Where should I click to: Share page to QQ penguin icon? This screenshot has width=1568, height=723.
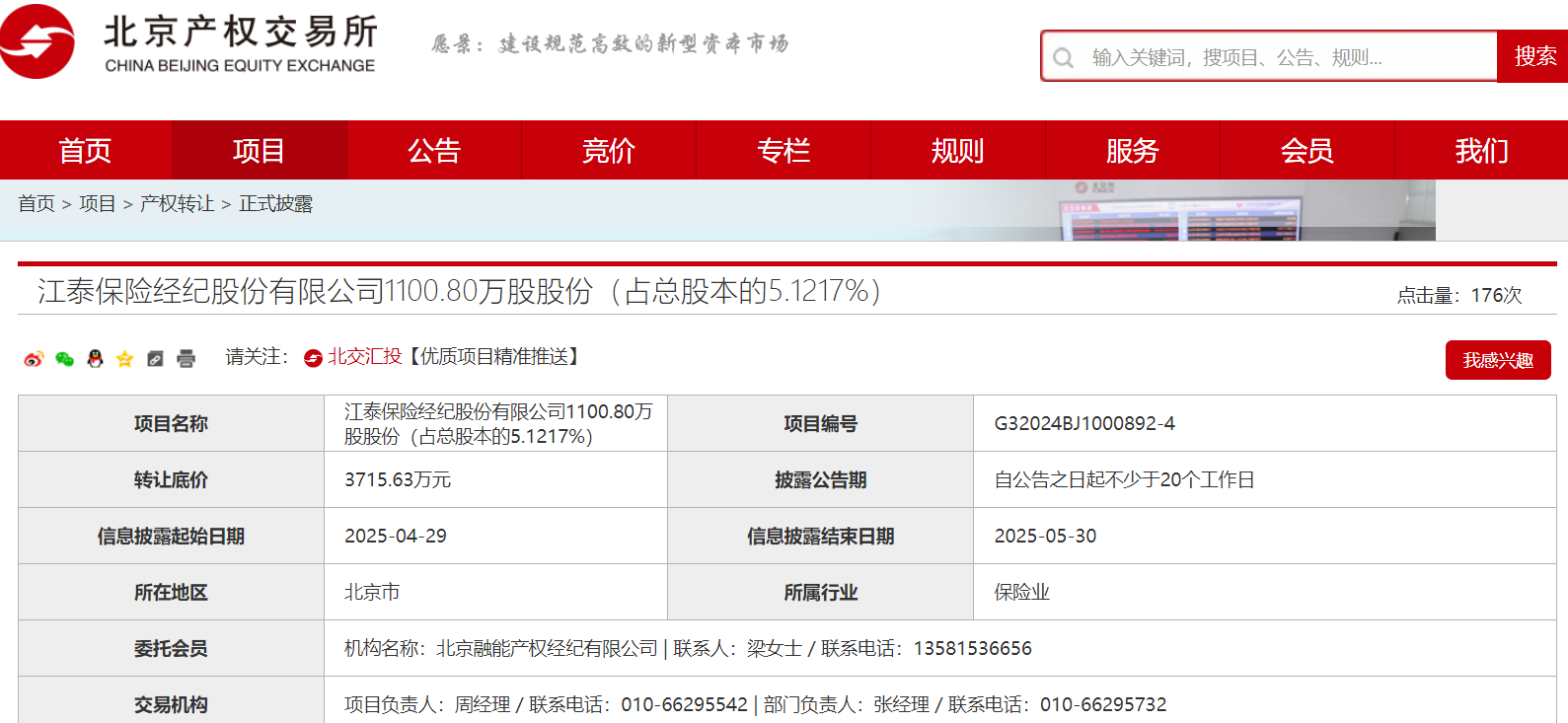(x=95, y=359)
